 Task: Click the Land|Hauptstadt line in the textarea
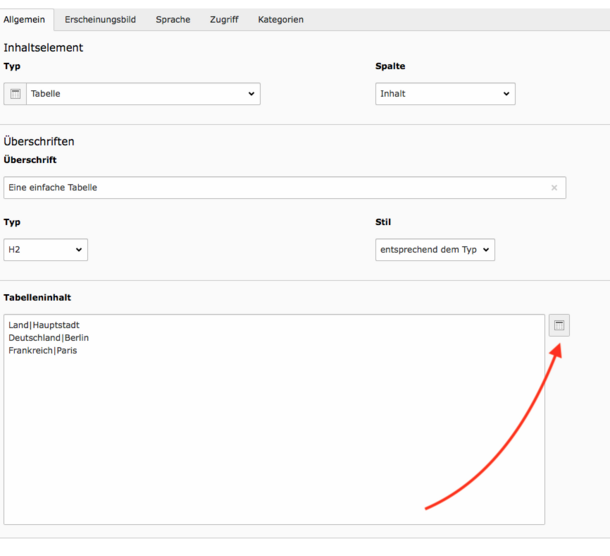(x=44, y=325)
